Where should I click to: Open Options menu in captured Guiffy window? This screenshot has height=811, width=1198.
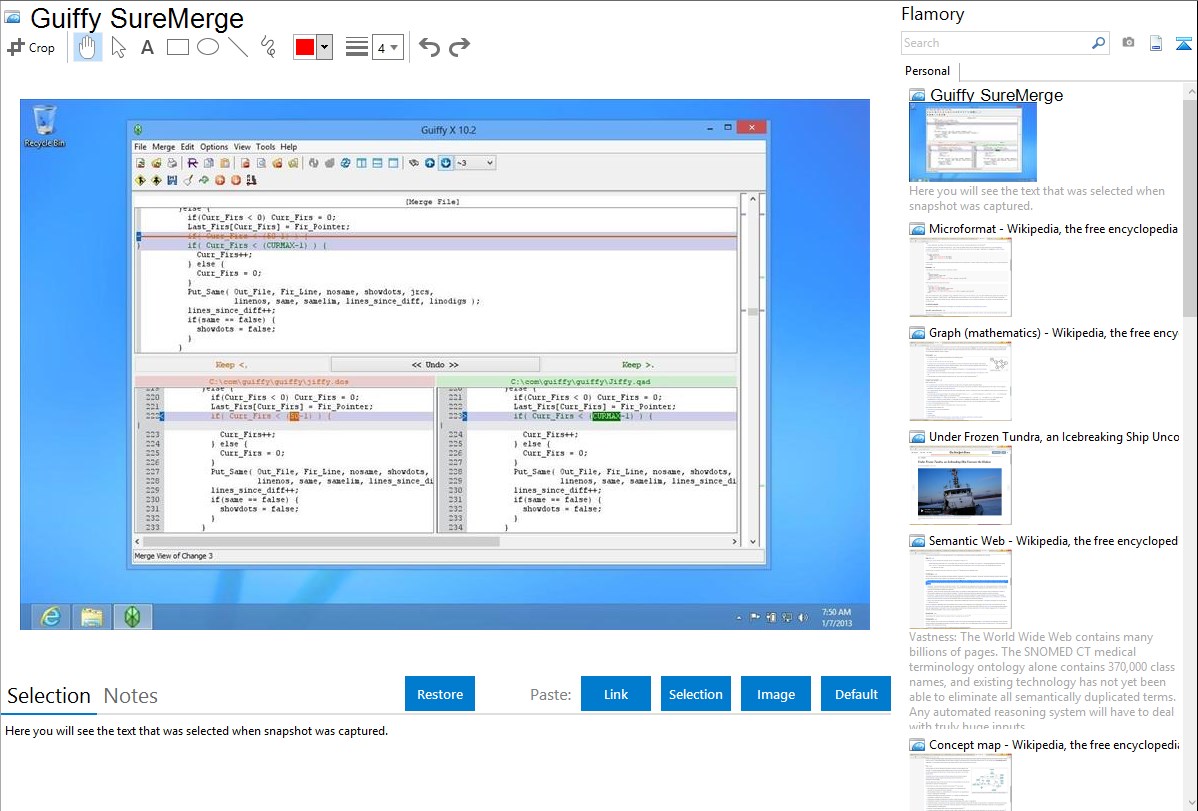(x=214, y=147)
